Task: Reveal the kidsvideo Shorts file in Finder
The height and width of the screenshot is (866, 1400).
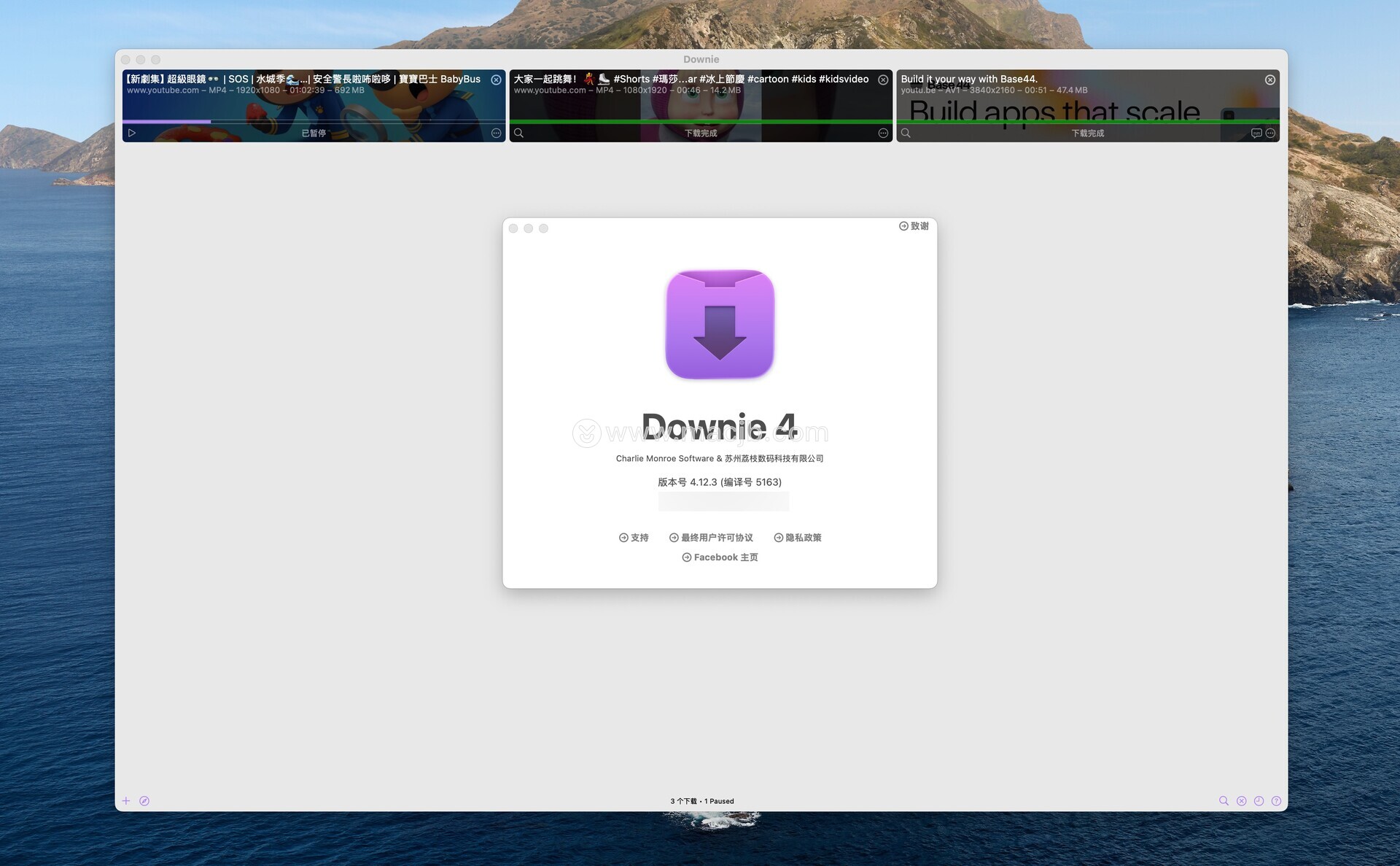Action: [x=519, y=133]
